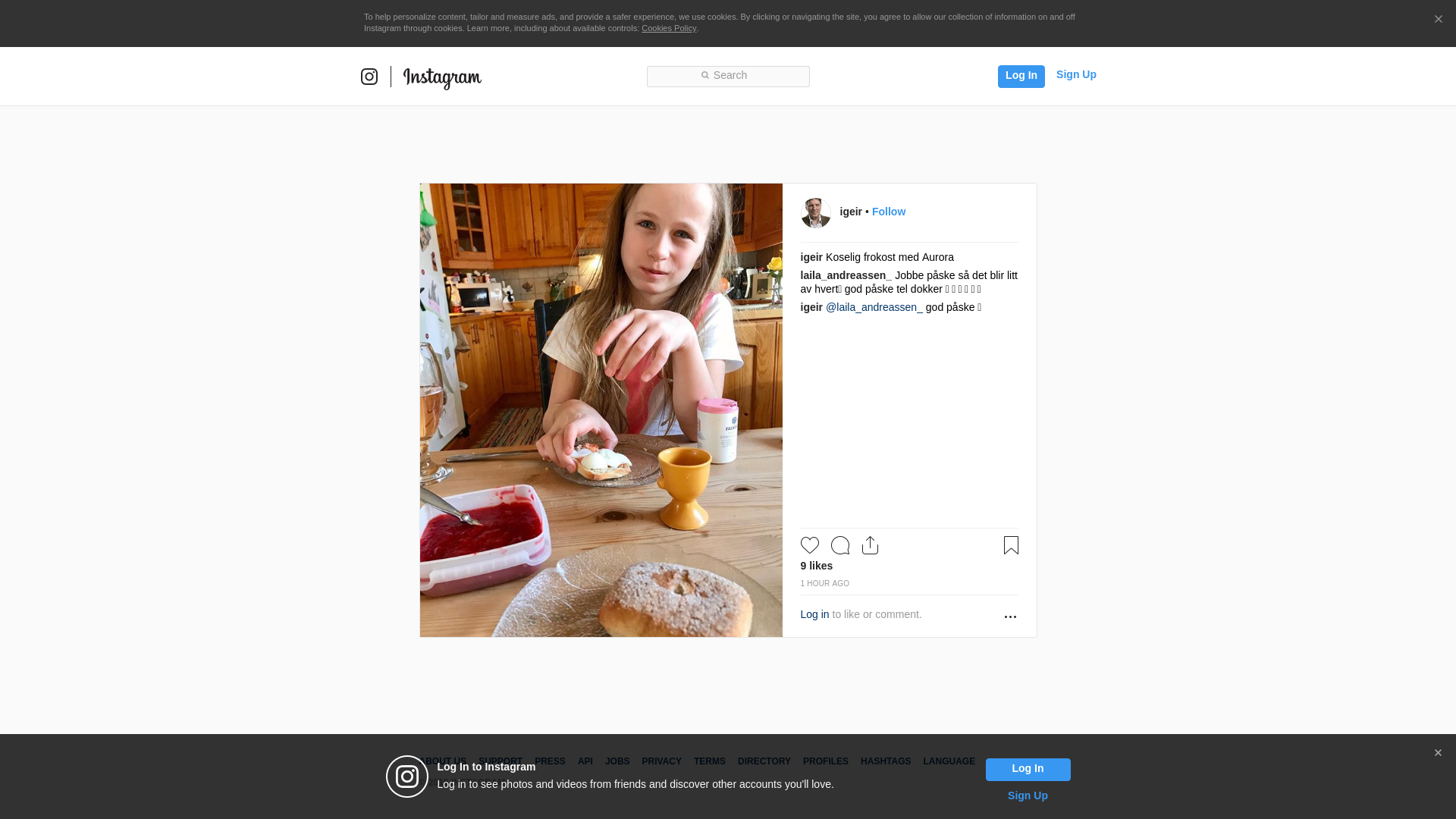Follow the igeir account
The width and height of the screenshot is (1456, 819).
coord(888,212)
